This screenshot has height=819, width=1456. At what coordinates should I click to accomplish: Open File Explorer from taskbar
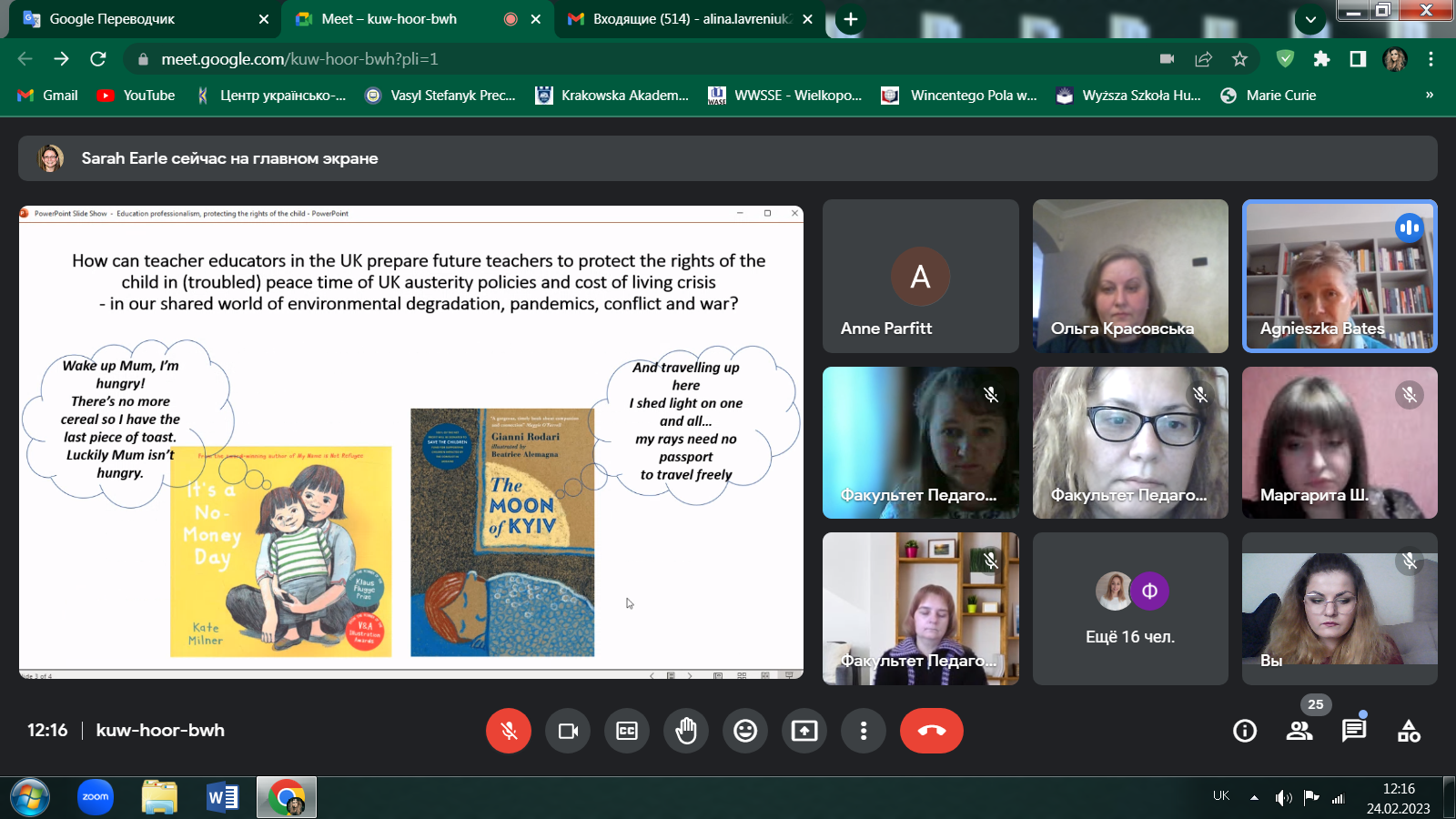pos(159,797)
